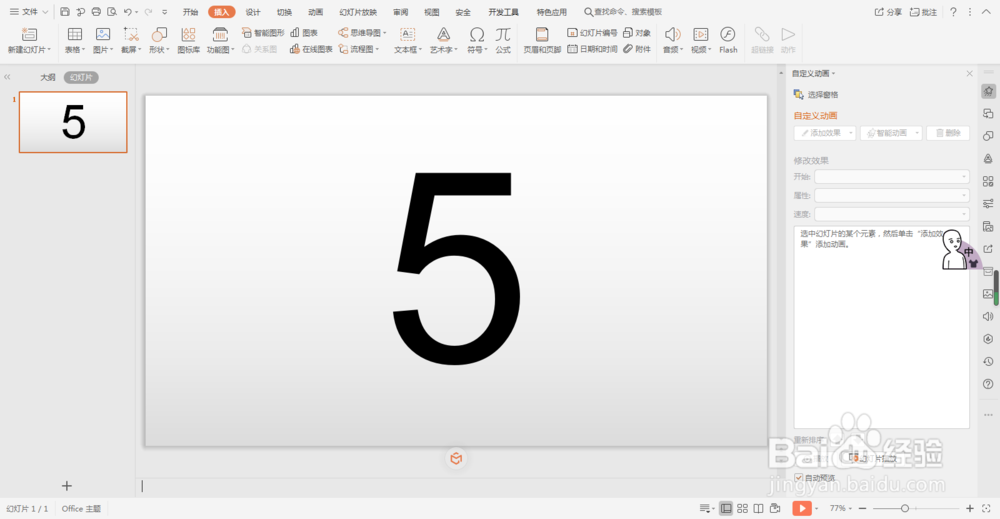1000x519 pixels.
Task: Insert a picture (图片)
Action: [x=103, y=40]
